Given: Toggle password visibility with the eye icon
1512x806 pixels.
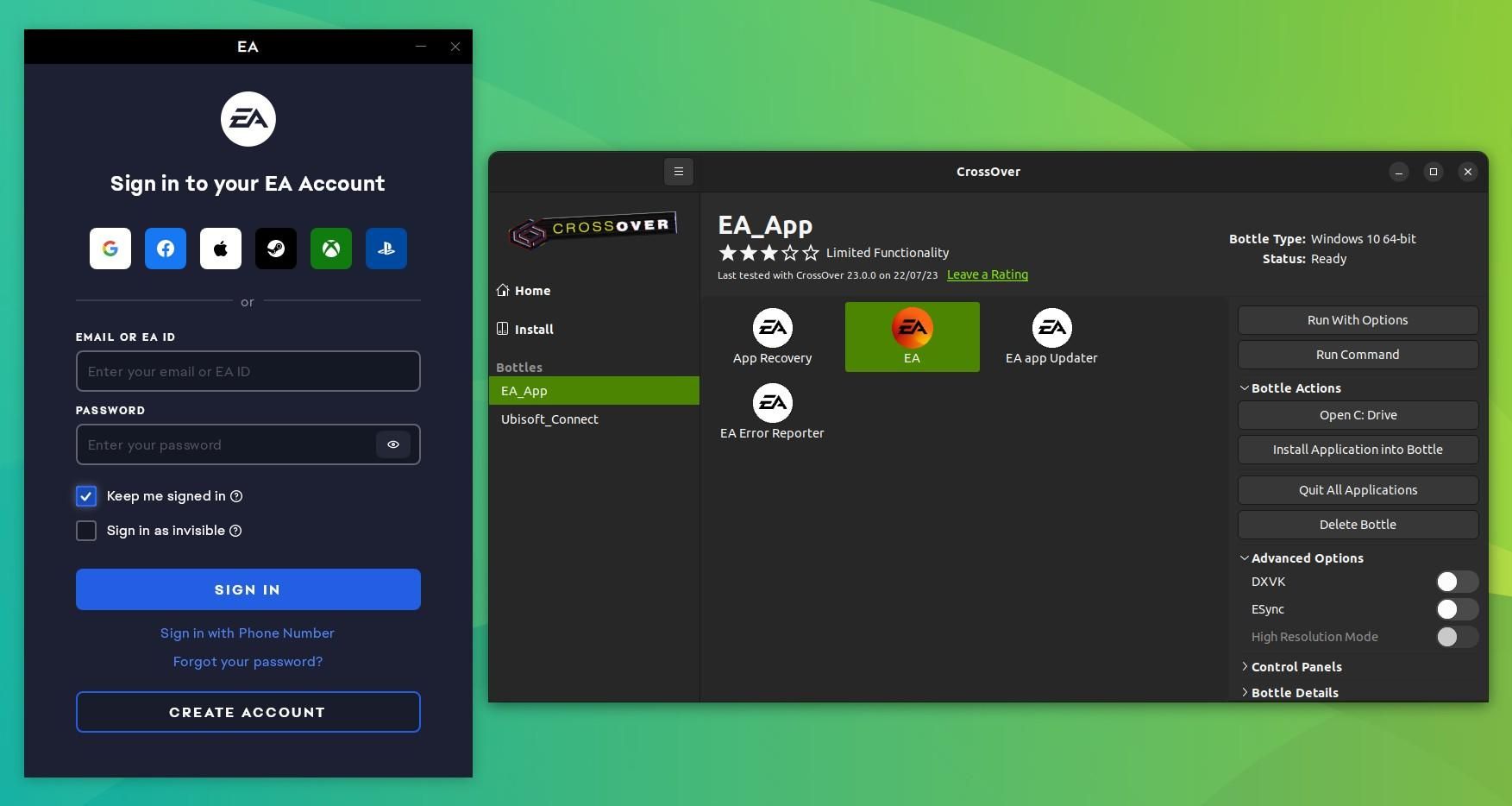Looking at the screenshot, I should pyautogui.click(x=393, y=444).
